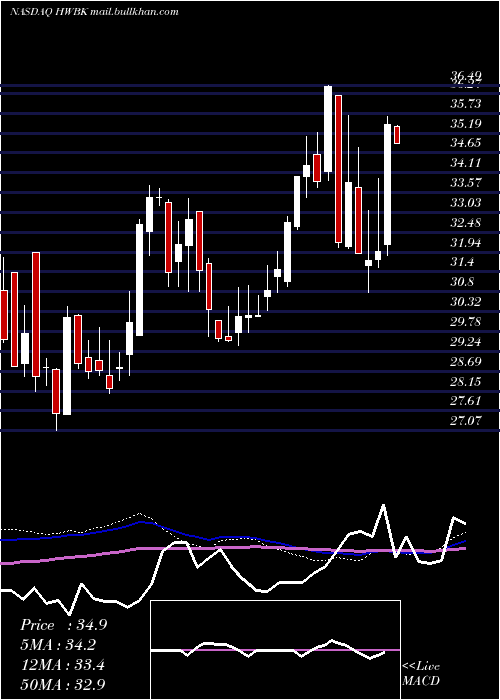This screenshot has height=700, width=500.
Task: Click the 27.61 price axis label
Action: [465, 401]
